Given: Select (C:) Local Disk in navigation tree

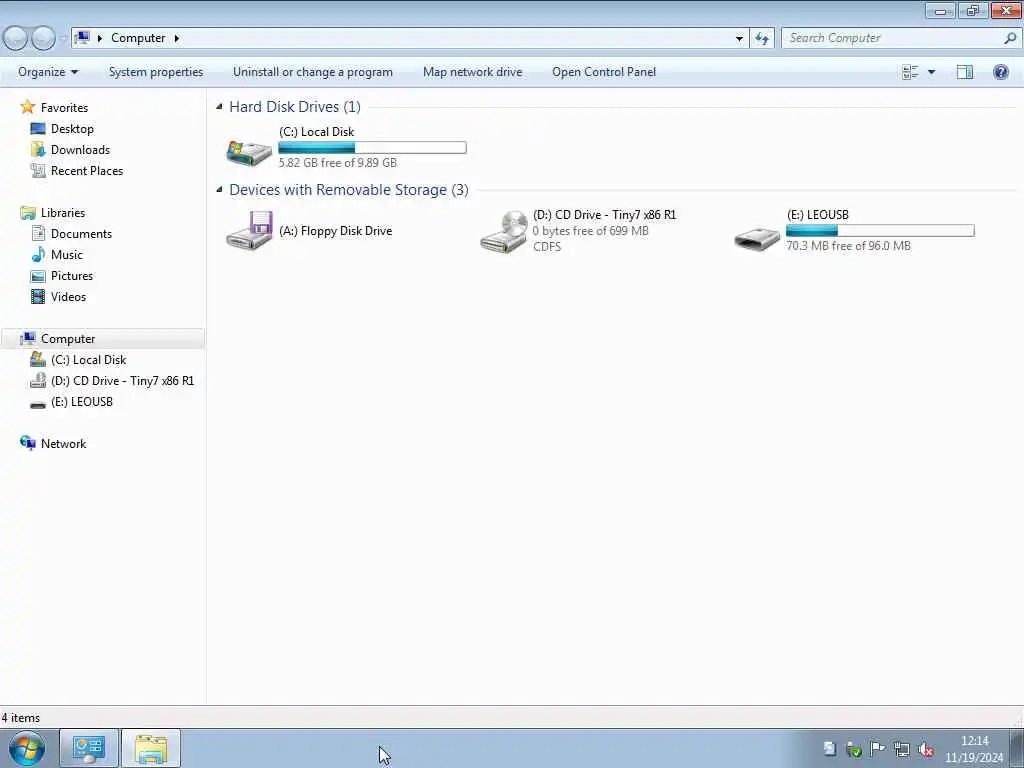Looking at the screenshot, I should 89,360.
